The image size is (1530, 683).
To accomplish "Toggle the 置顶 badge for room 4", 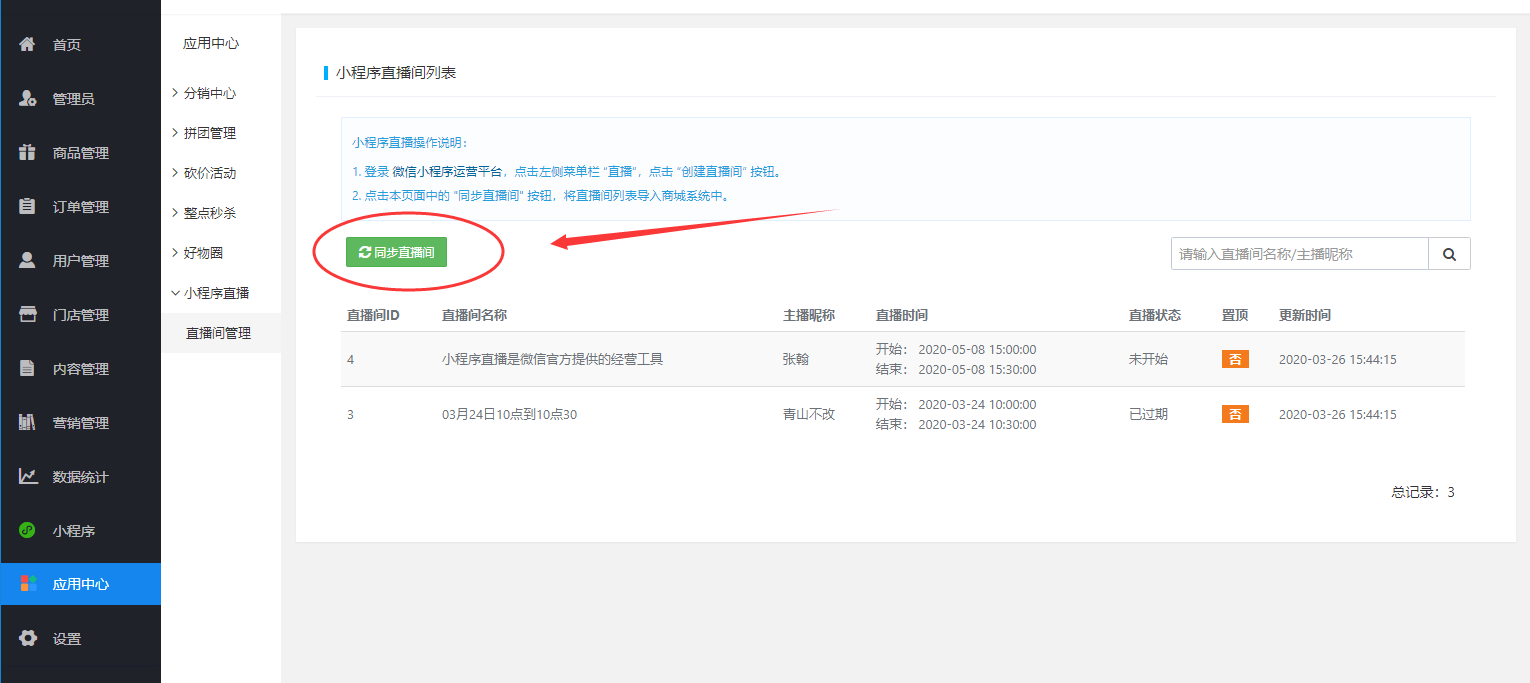I will (x=1235, y=359).
